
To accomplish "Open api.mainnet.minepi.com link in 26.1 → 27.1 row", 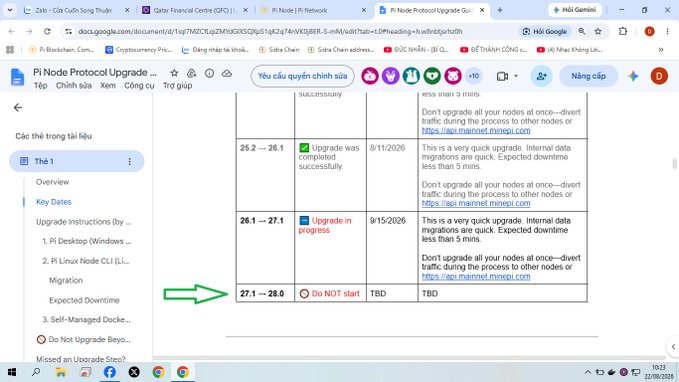I will [476, 276].
